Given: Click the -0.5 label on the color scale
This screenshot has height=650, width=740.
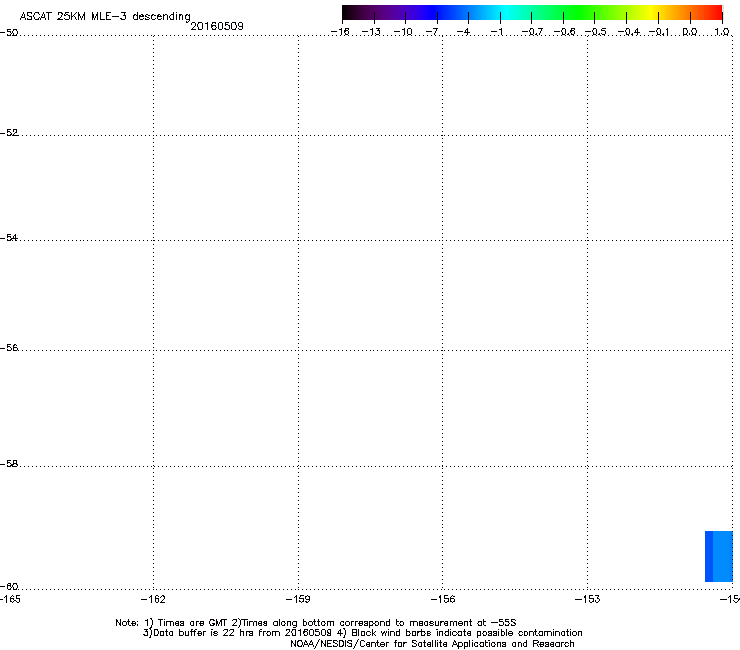Looking at the screenshot, I should click(596, 32).
